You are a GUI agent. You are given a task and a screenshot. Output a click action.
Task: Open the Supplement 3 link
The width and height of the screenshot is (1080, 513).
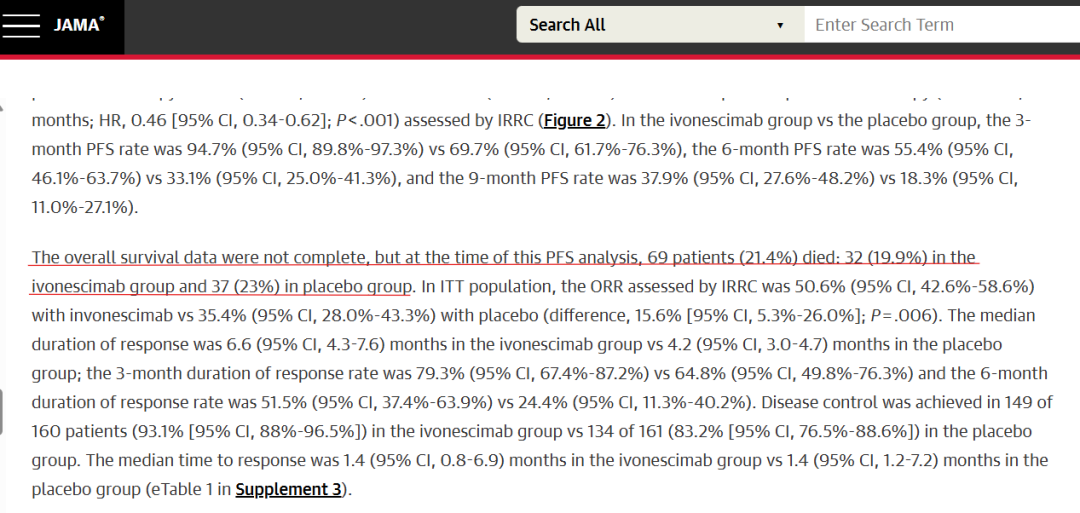289,490
